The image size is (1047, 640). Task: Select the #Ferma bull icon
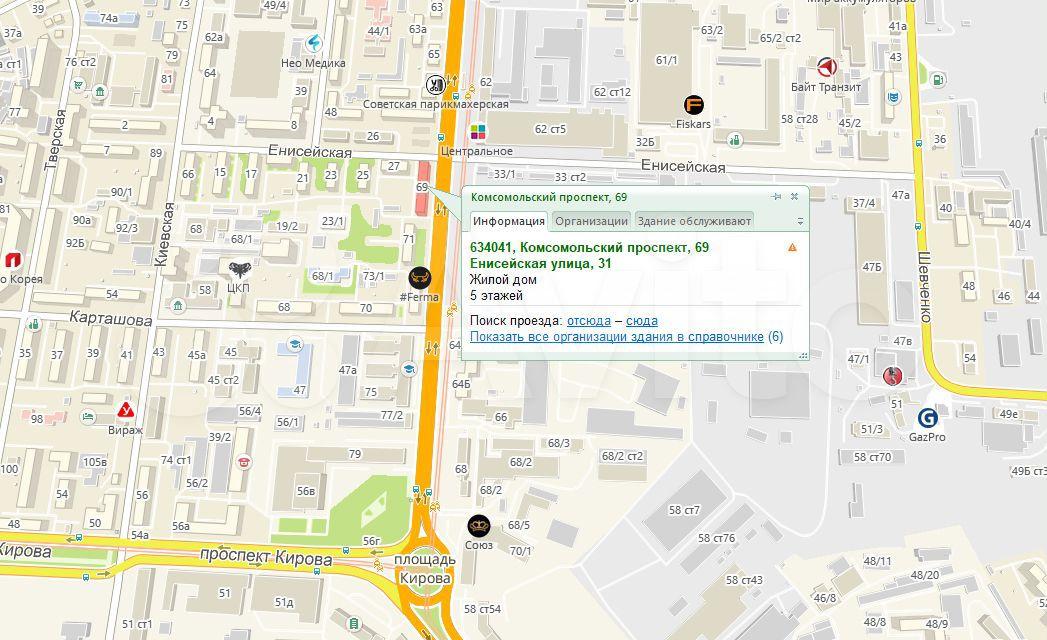(x=419, y=277)
